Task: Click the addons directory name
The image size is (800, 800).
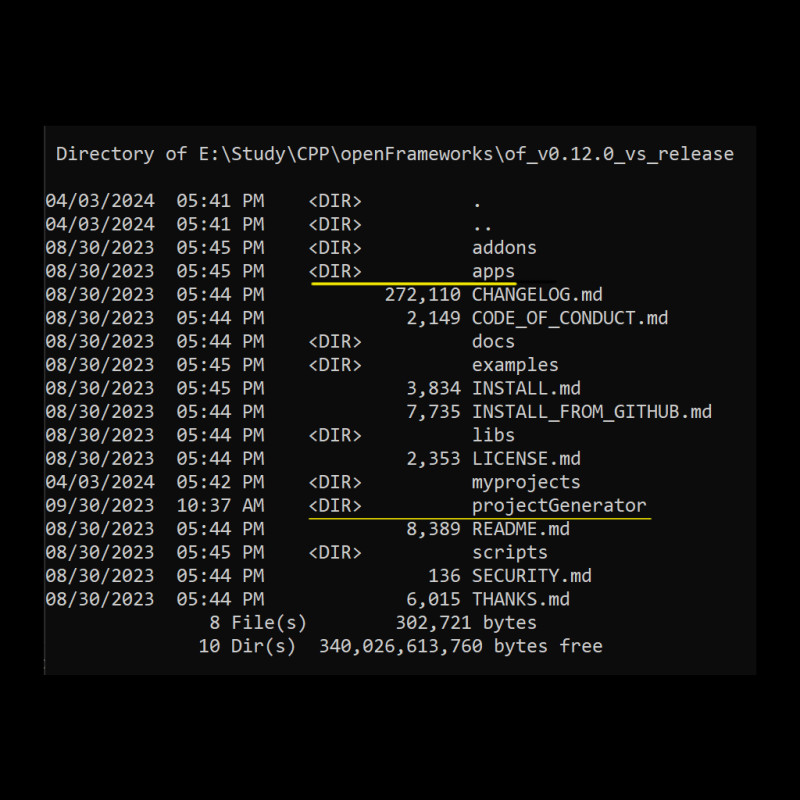Action: click(x=504, y=248)
